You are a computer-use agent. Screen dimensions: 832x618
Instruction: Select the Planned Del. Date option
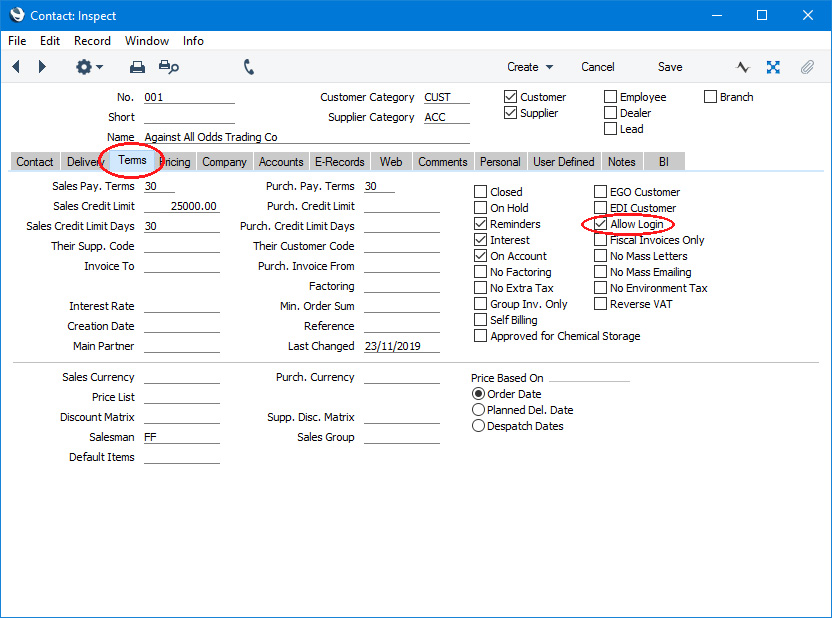pyautogui.click(x=478, y=410)
